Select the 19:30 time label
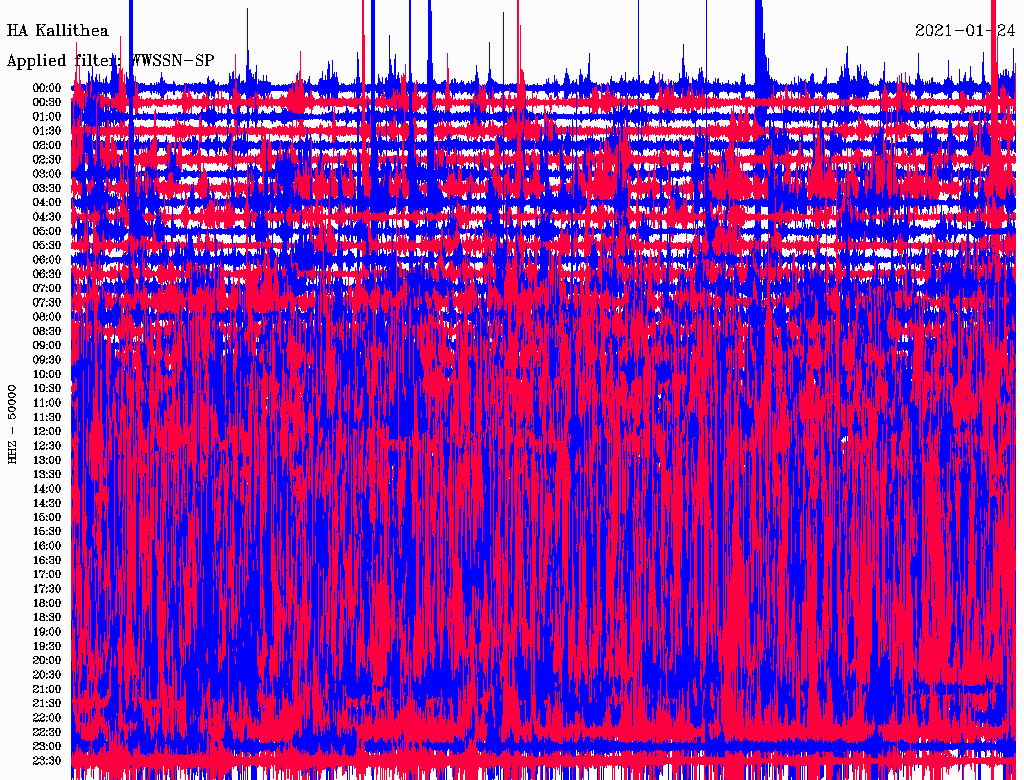This screenshot has width=1024, height=780. click(47, 646)
